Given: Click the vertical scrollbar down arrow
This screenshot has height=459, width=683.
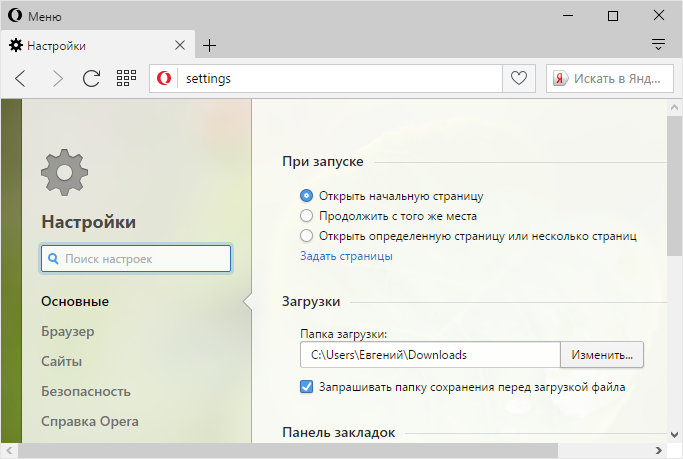Looking at the screenshot, I should point(675,435).
